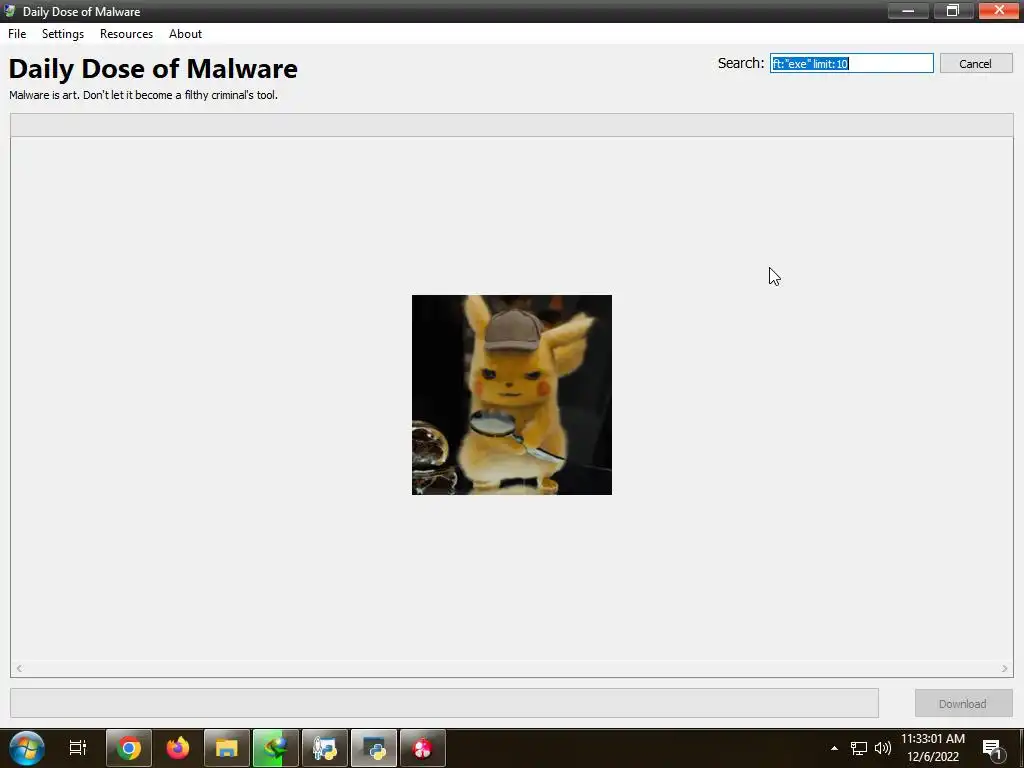Viewport: 1024px width, 768px height.
Task: Click the detective Pikachu image
Action: [512, 394]
